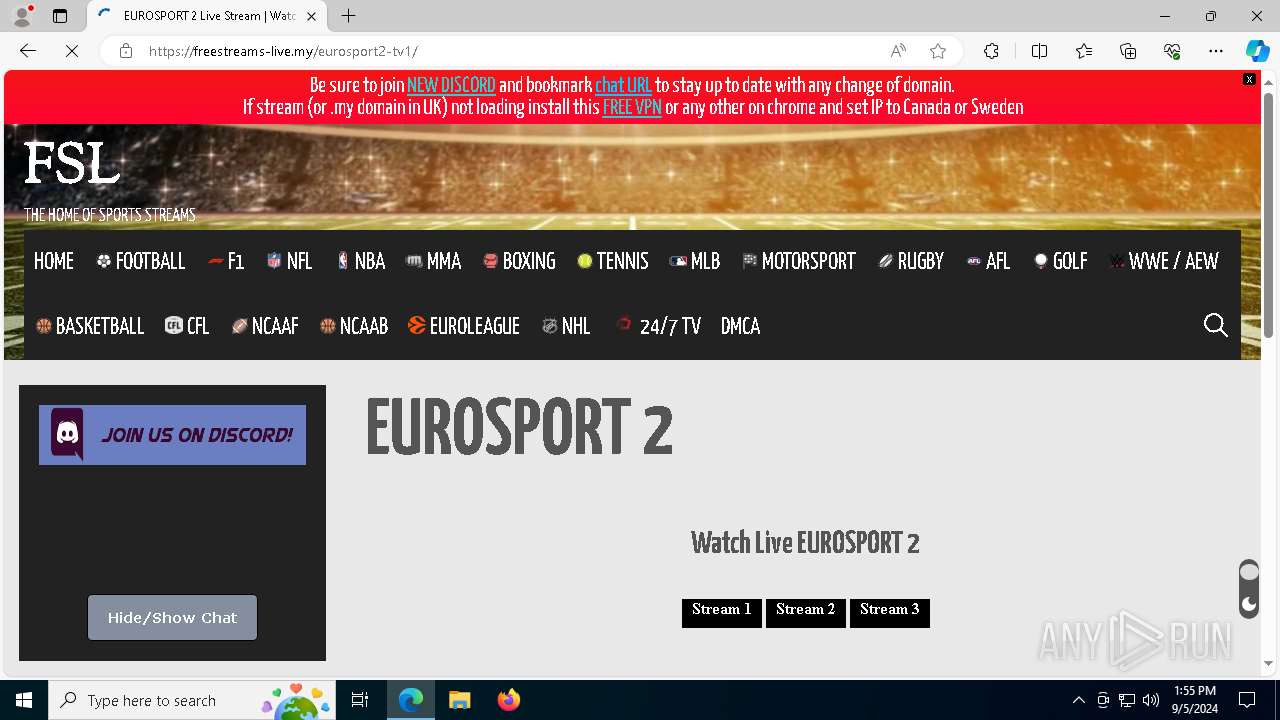Stop loading the page

point(72,51)
